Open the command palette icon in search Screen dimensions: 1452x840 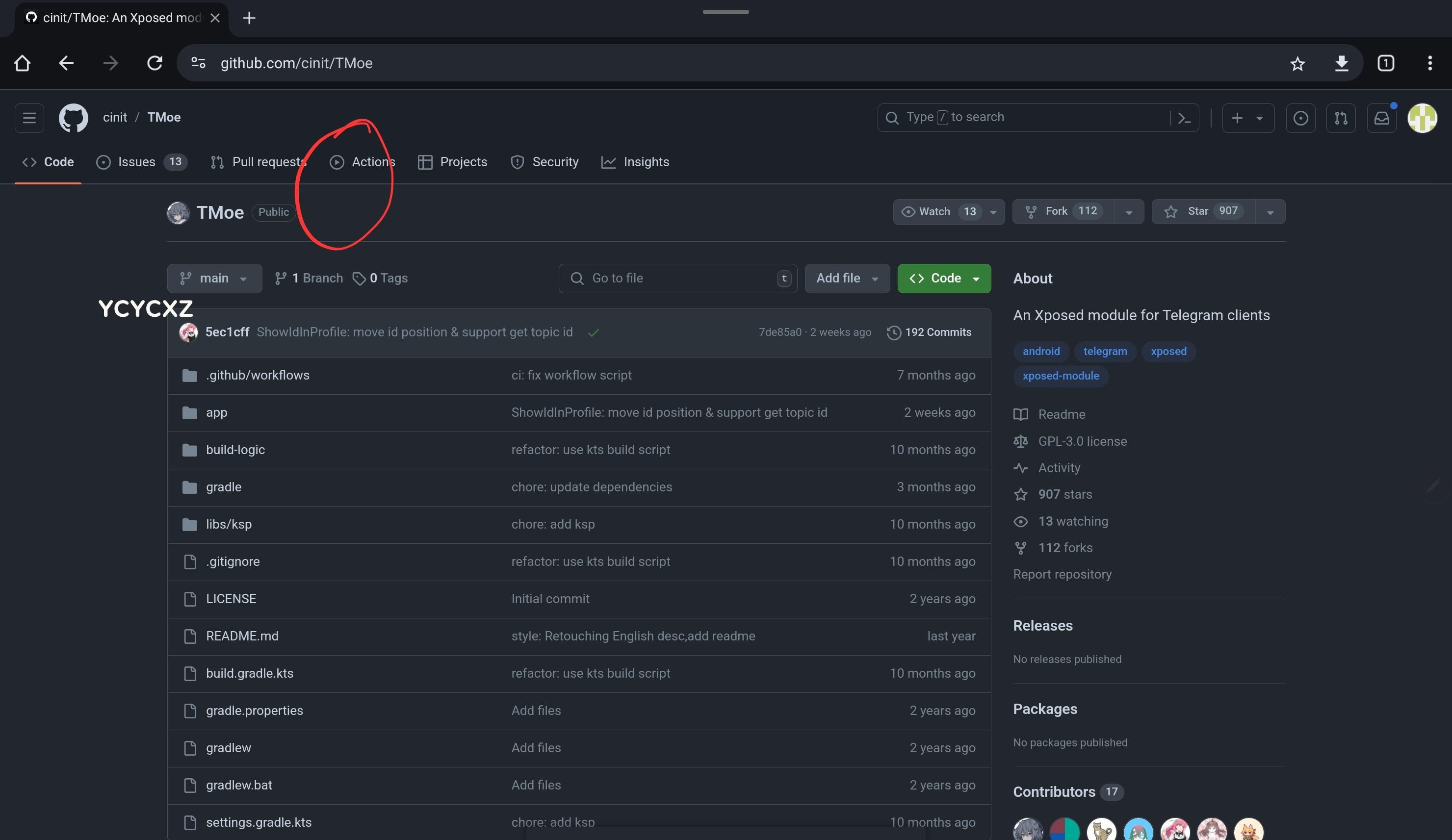(x=1184, y=118)
